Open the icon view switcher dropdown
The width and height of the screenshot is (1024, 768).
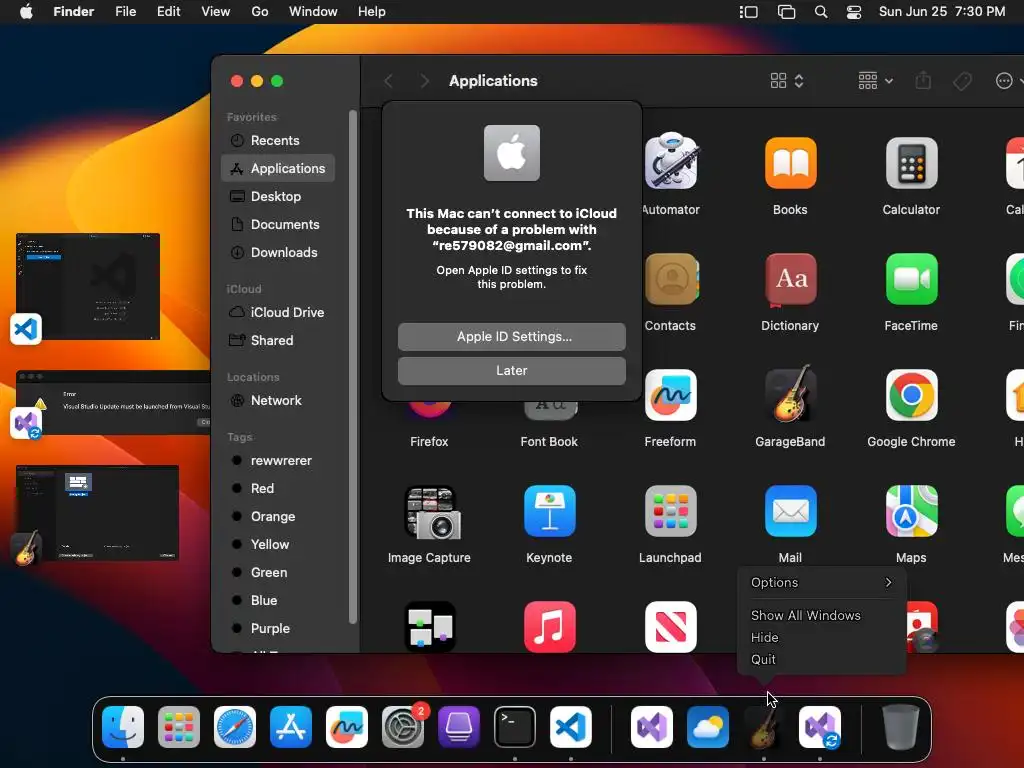[x=786, y=81]
